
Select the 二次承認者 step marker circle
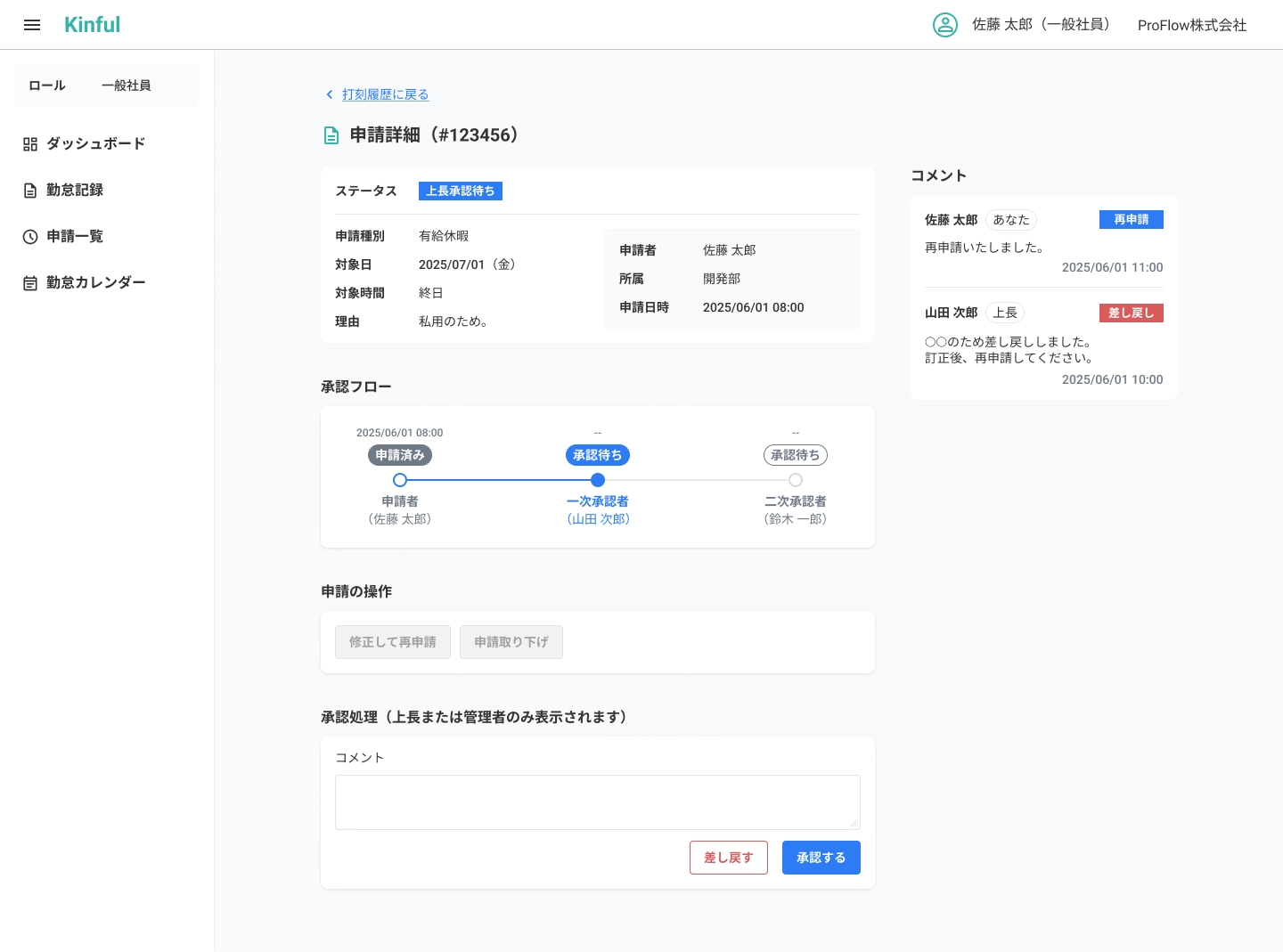(x=796, y=480)
